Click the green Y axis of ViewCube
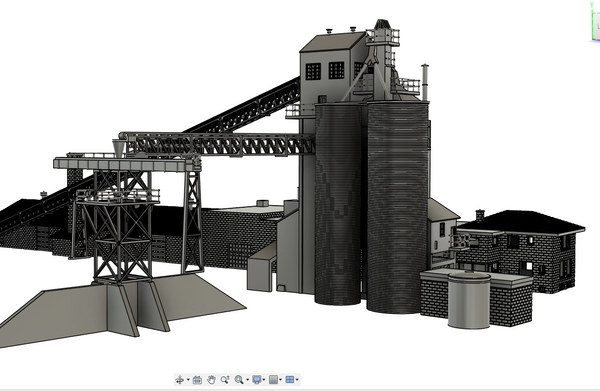 tap(592, 21)
